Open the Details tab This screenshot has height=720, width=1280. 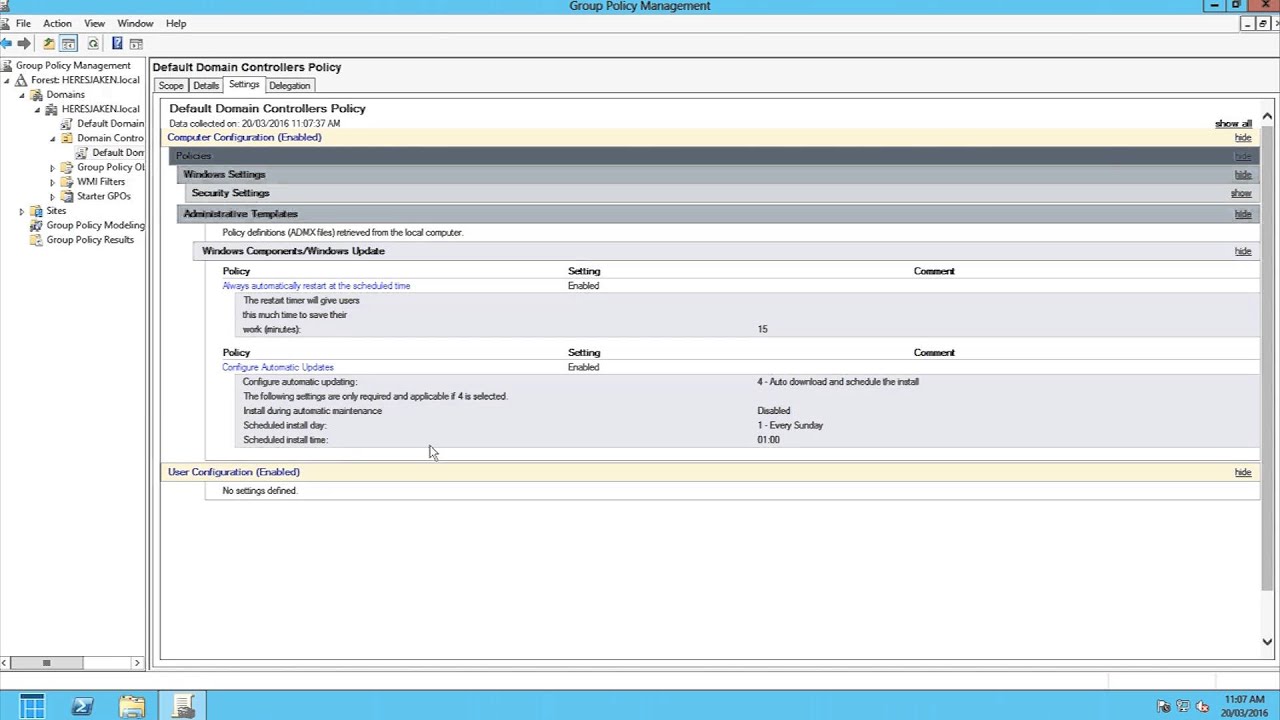[x=206, y=86]
